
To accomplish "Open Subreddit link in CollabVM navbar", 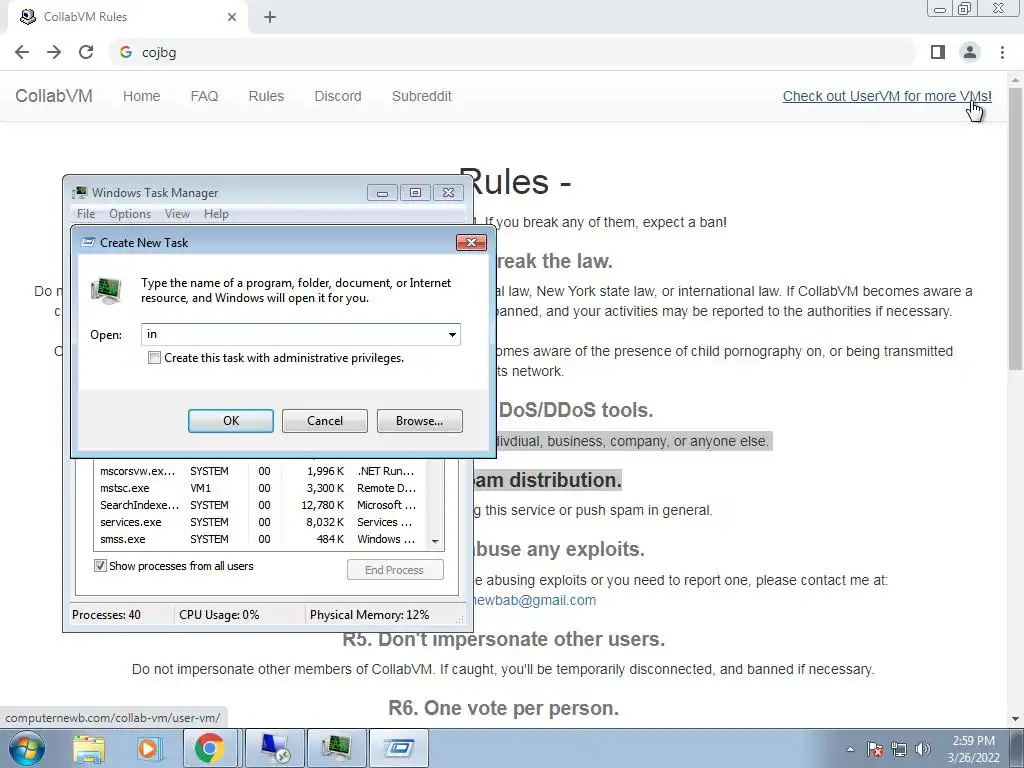I will pyautogui.click(x=421, y=96).
